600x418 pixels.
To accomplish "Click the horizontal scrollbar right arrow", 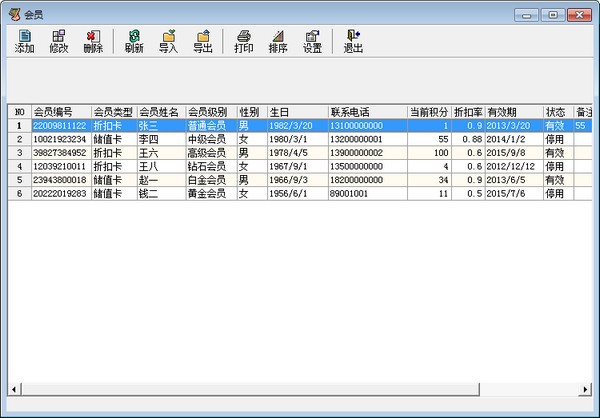I will (x=586, y=389).
